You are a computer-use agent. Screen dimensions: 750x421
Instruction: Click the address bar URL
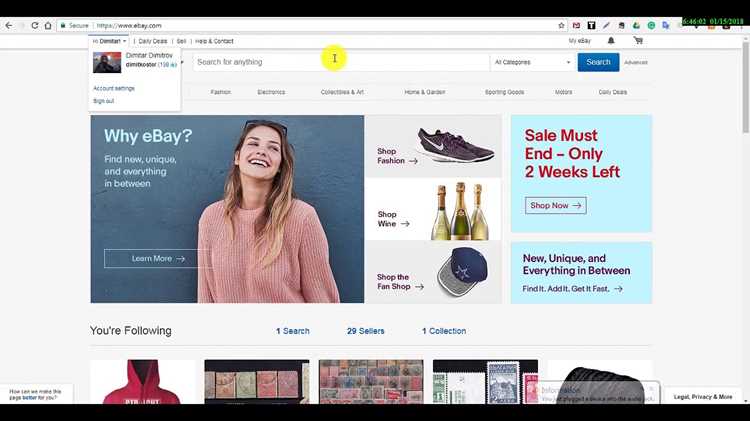tap(129, 25)
